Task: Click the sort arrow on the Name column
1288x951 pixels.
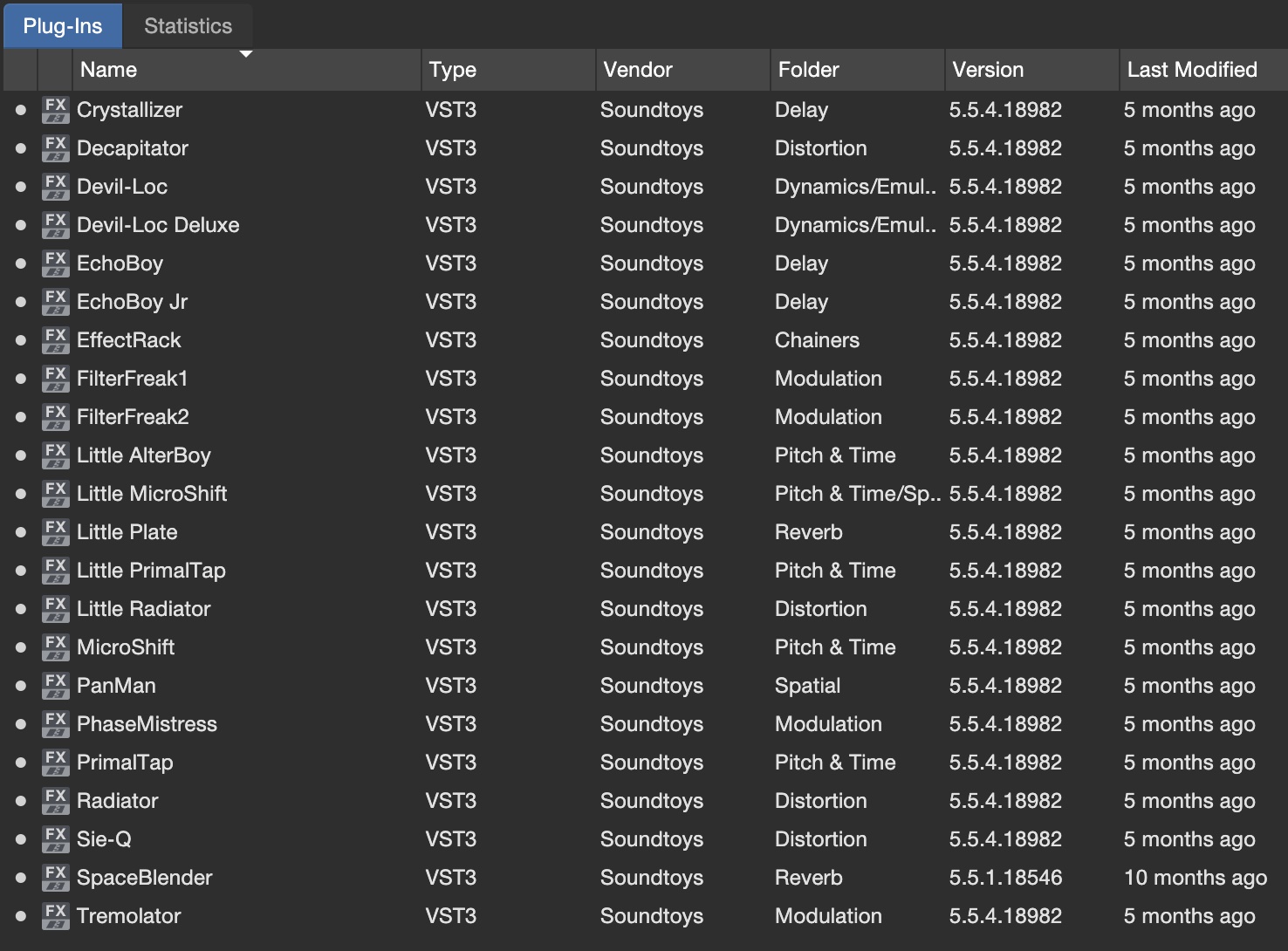Action: point(247,54)
